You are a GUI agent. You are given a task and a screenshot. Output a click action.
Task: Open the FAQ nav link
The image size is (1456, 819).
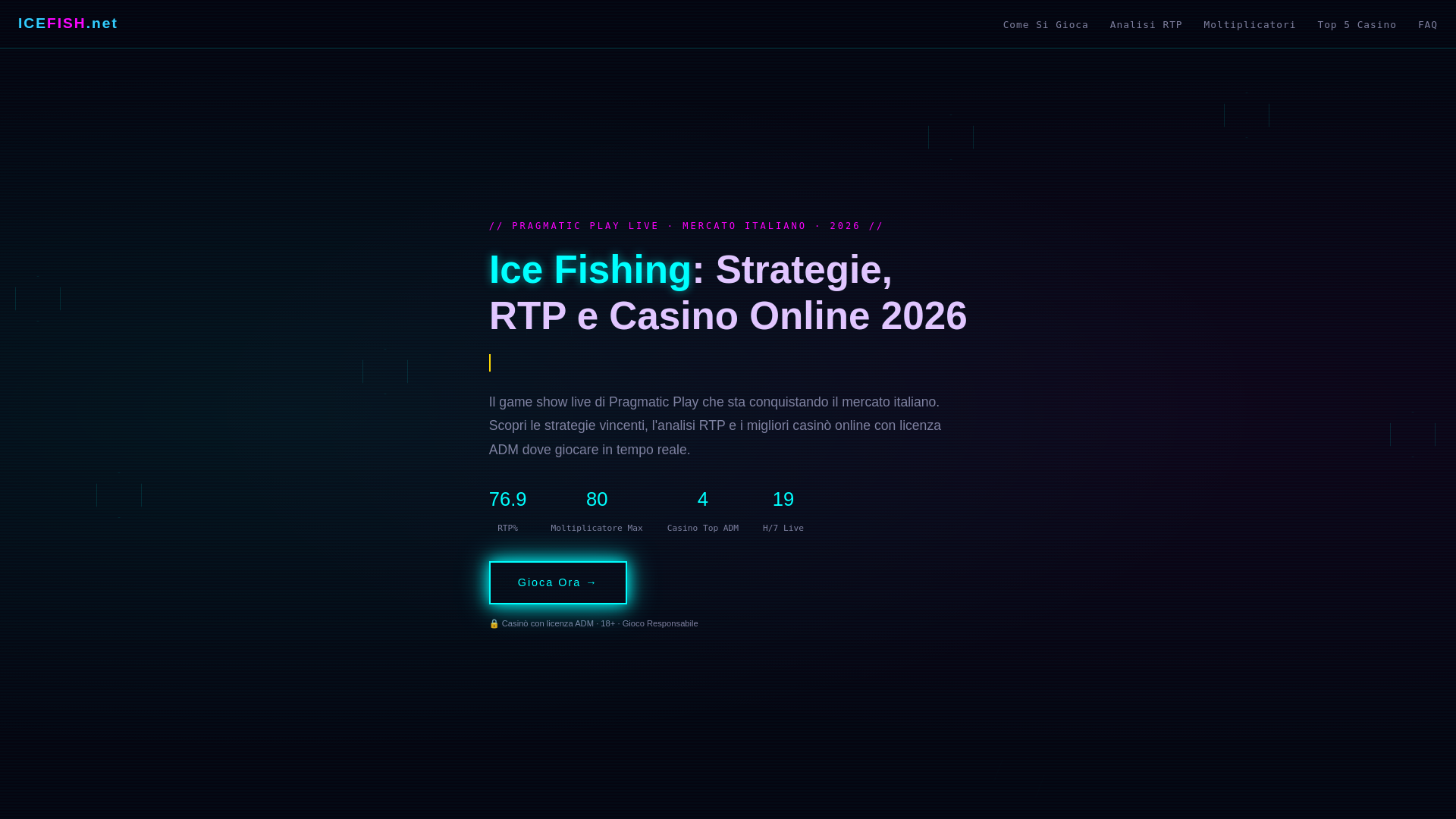coord(1428,25)
